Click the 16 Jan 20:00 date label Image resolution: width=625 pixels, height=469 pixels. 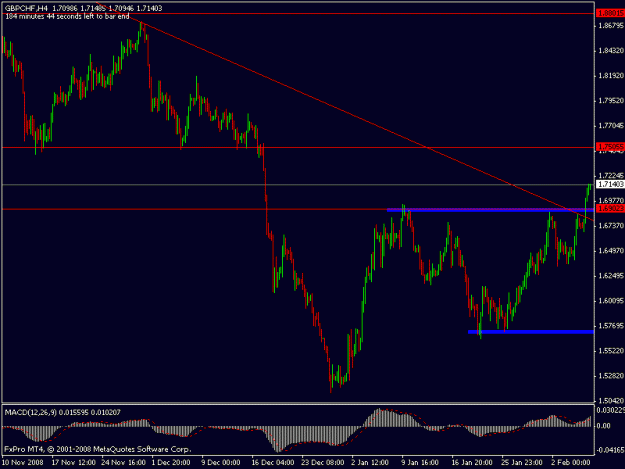[472, 463]
